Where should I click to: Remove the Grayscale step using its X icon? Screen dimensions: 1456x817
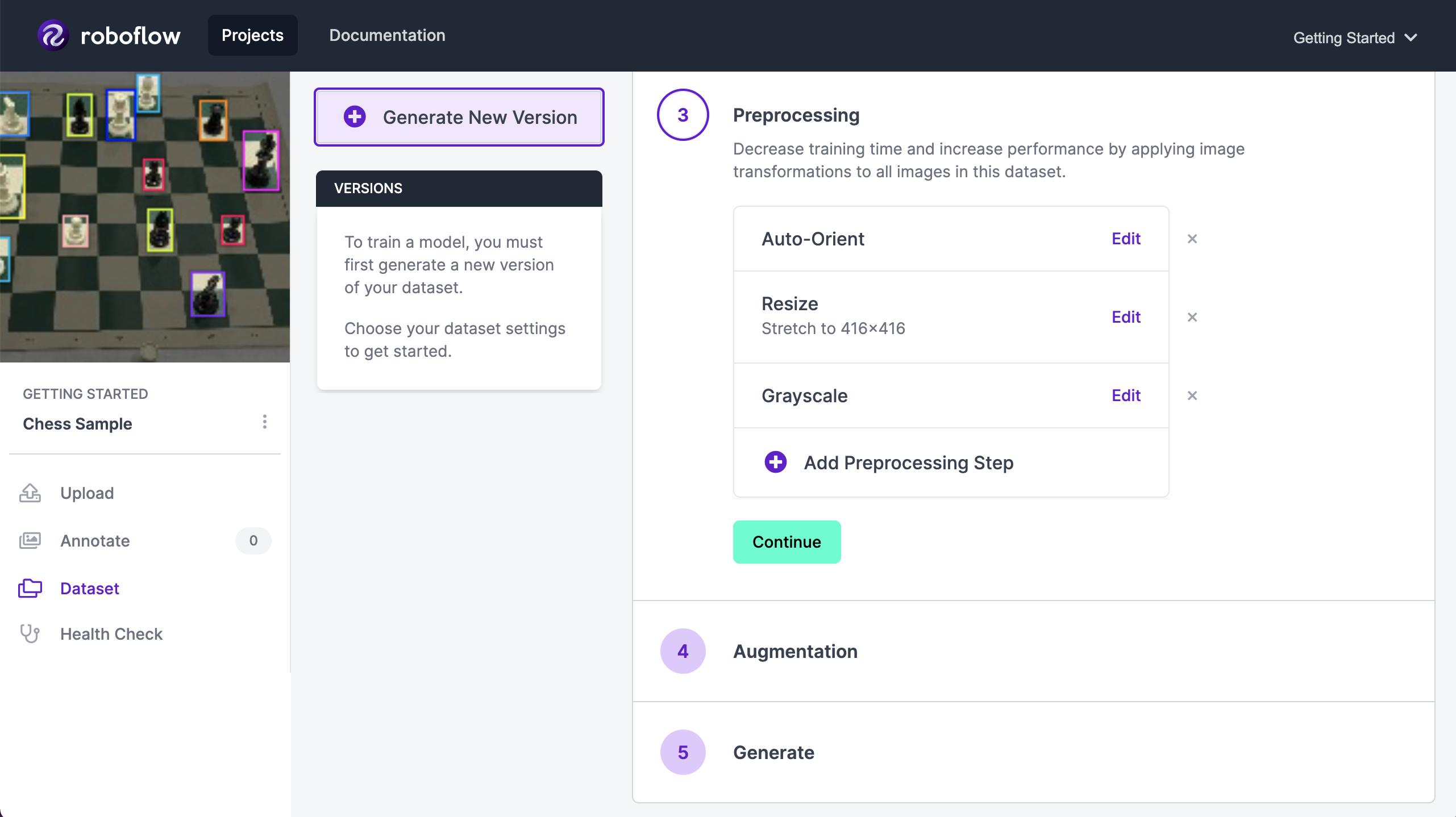click(1192, 395)
